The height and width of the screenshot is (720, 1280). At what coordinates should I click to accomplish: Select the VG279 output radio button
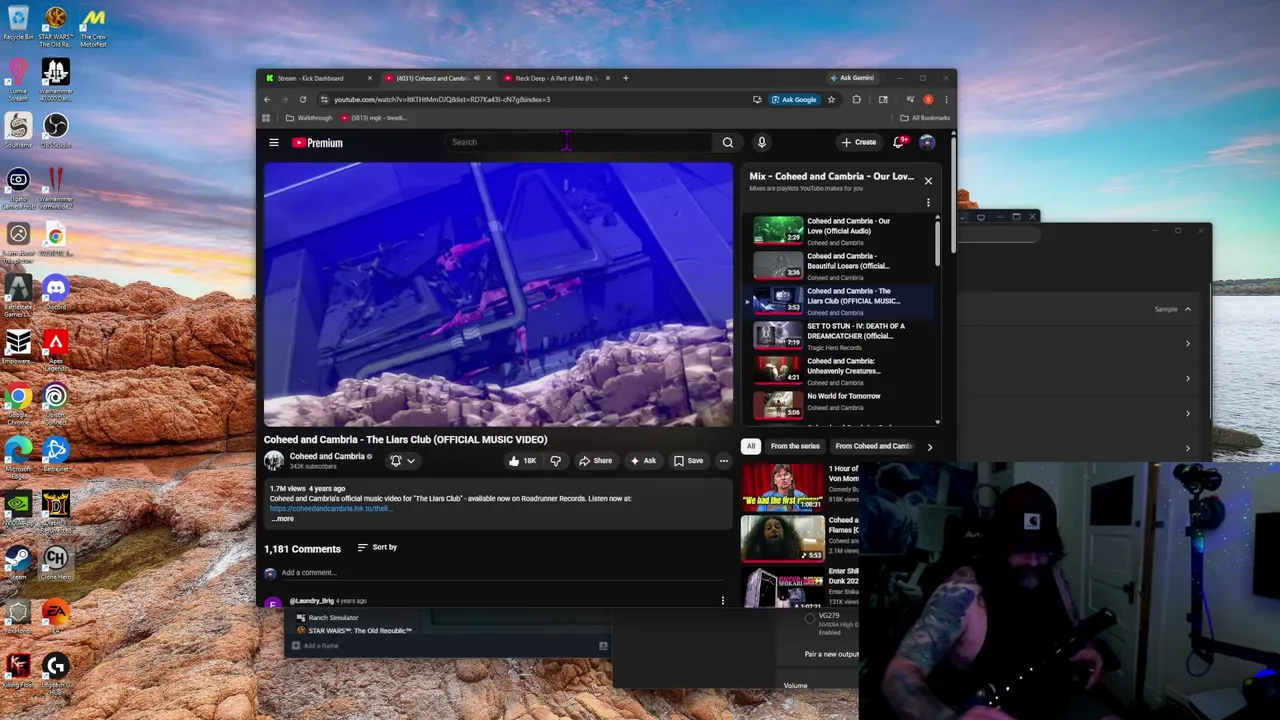(x=810, y=619)
